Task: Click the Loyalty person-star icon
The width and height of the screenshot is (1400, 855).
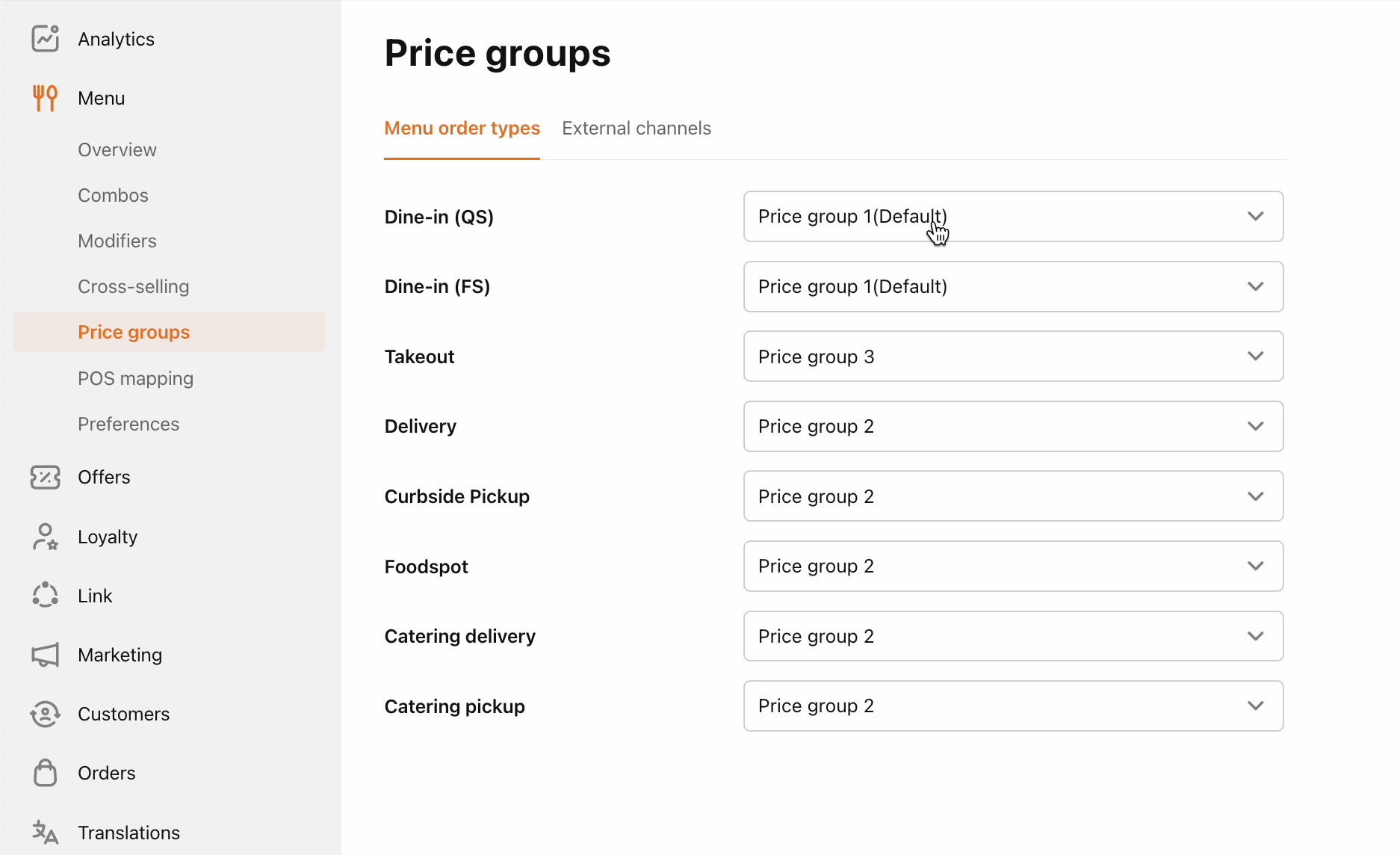Action: coord(45,537)
